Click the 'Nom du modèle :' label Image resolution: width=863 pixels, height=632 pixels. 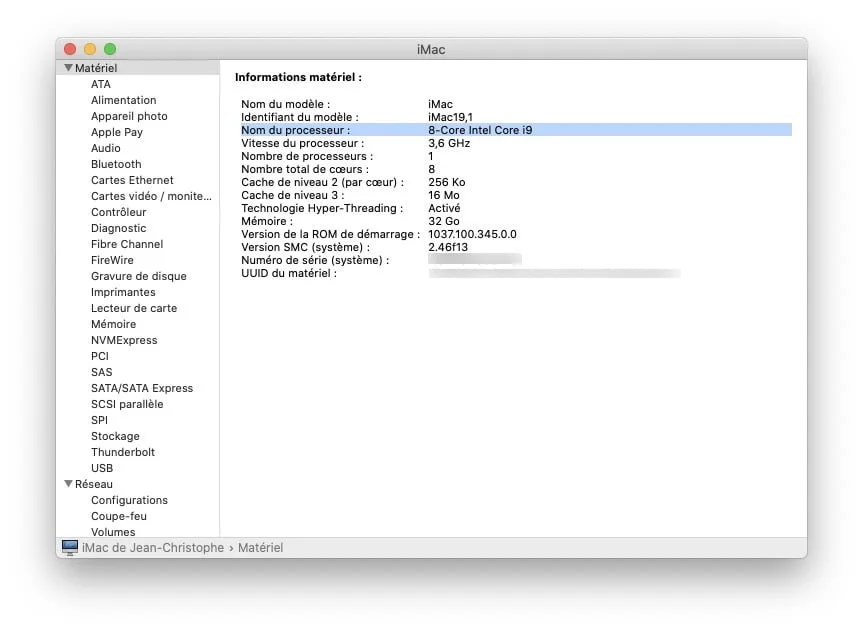click(x=286, y=104)
